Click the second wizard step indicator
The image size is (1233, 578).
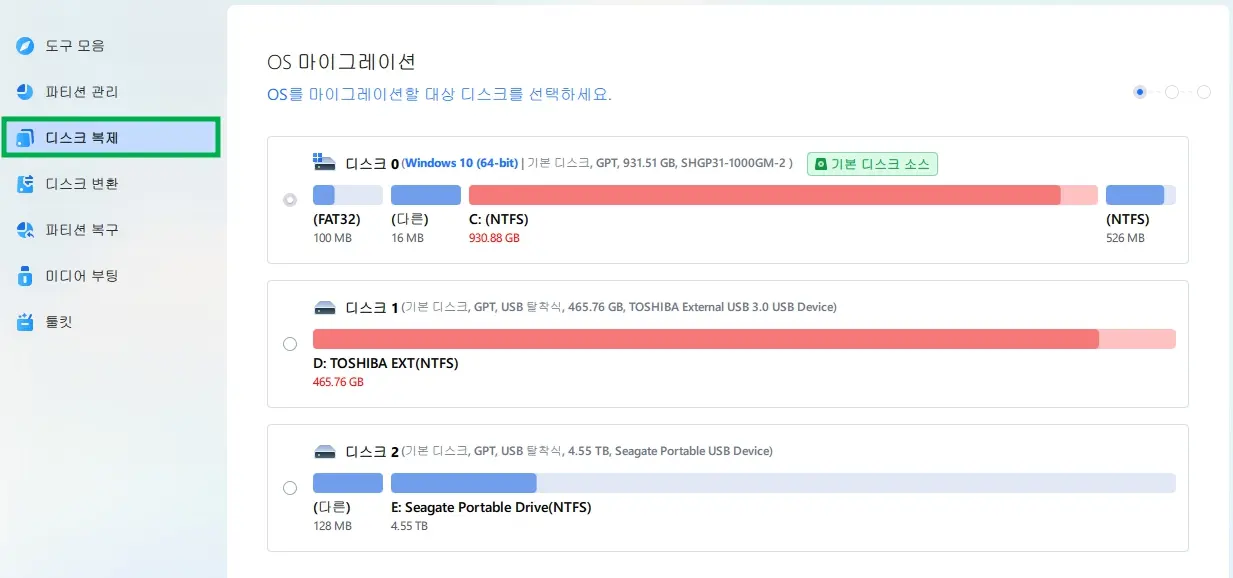(x=1171, y=91)
